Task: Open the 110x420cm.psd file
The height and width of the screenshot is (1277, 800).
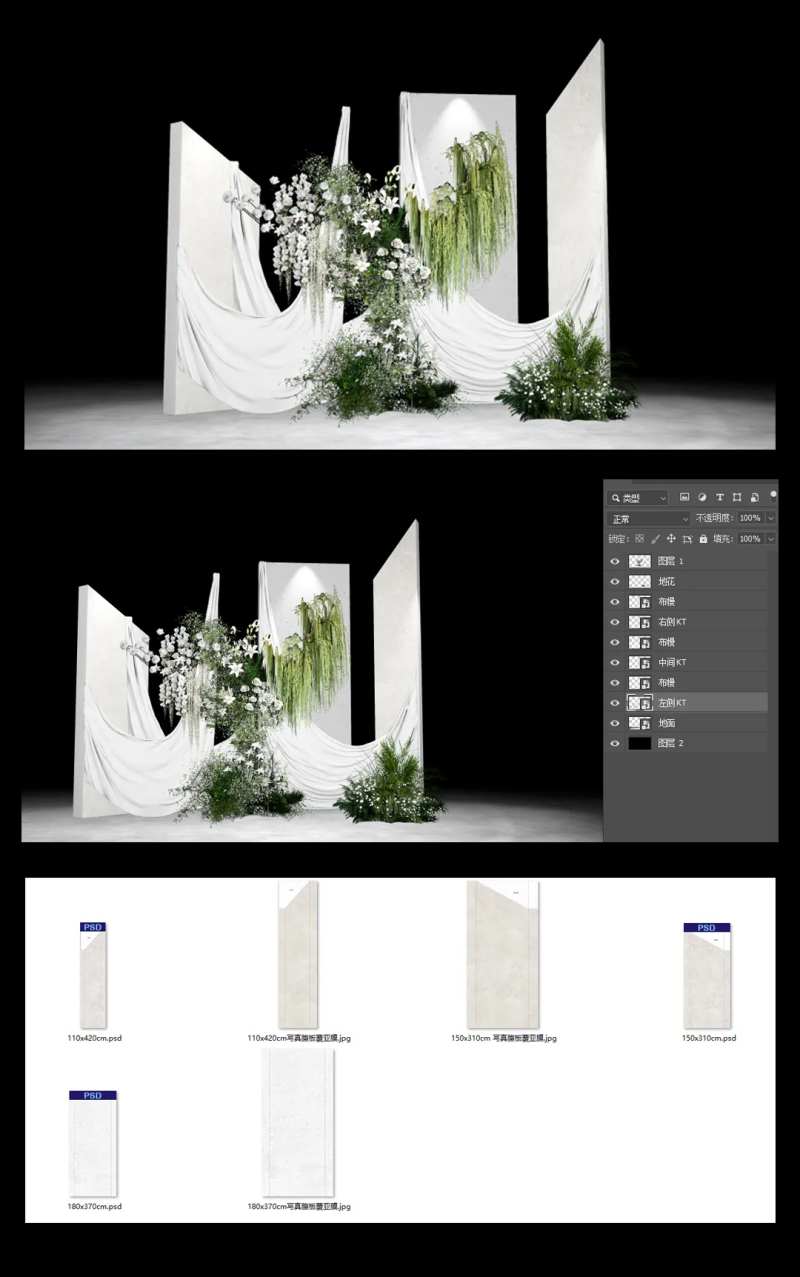Action: pyautogui.click(x=93, y=976)
